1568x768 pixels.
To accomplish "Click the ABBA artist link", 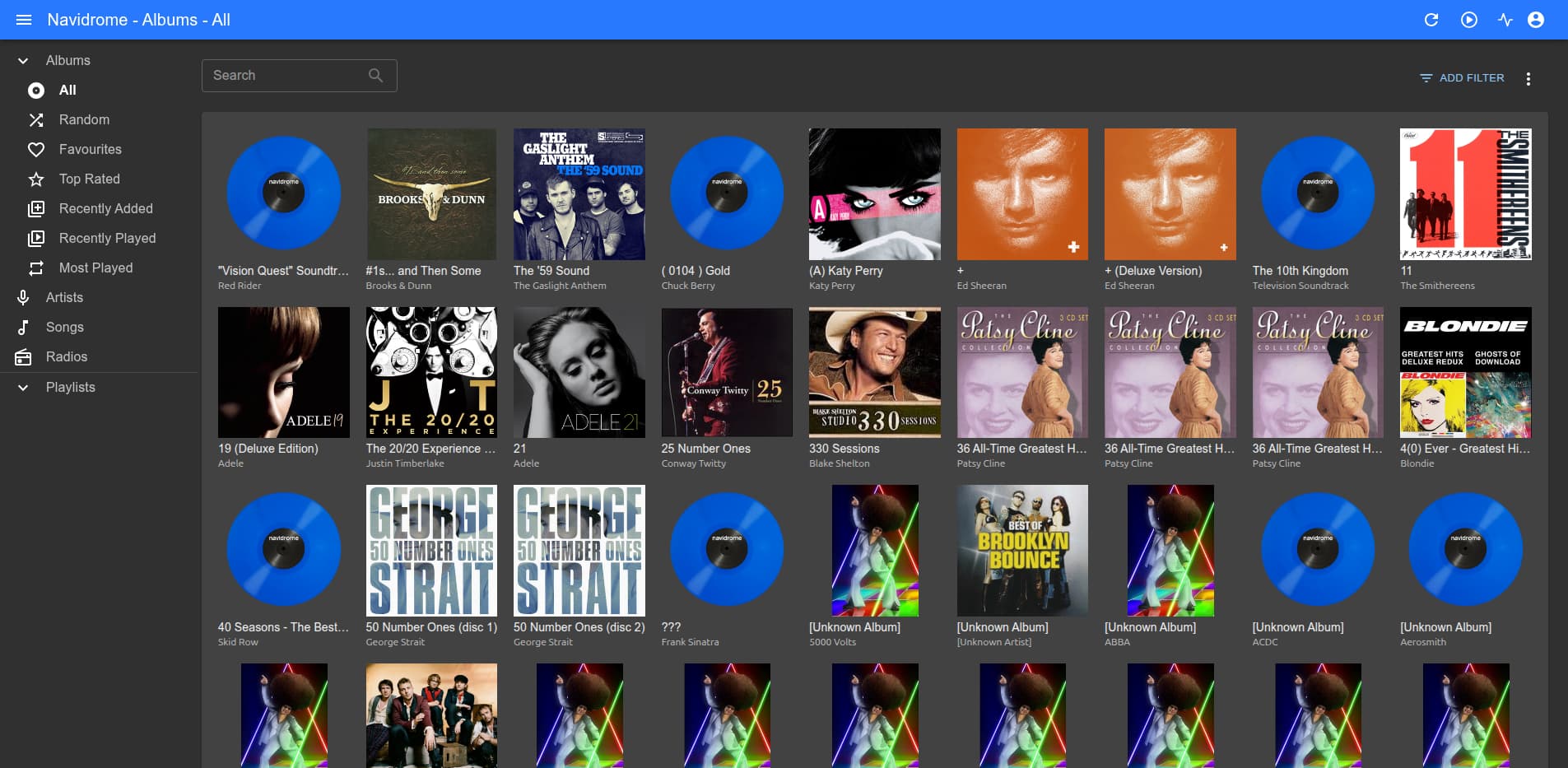I will point(1117,642).
